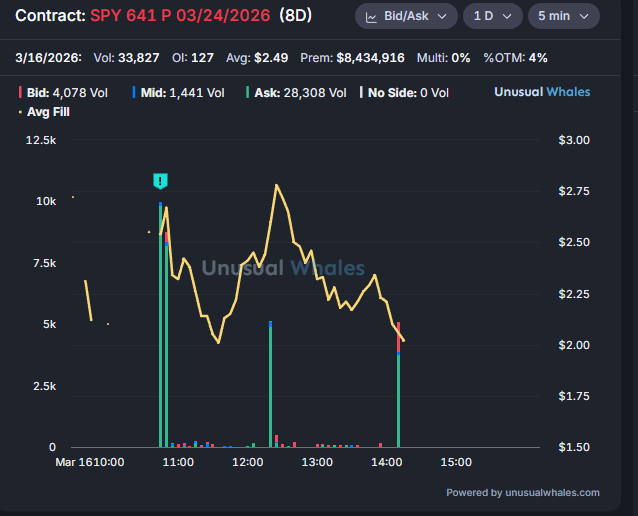
Task: Click the $1.50 price axis label
Action: (574, 447)
